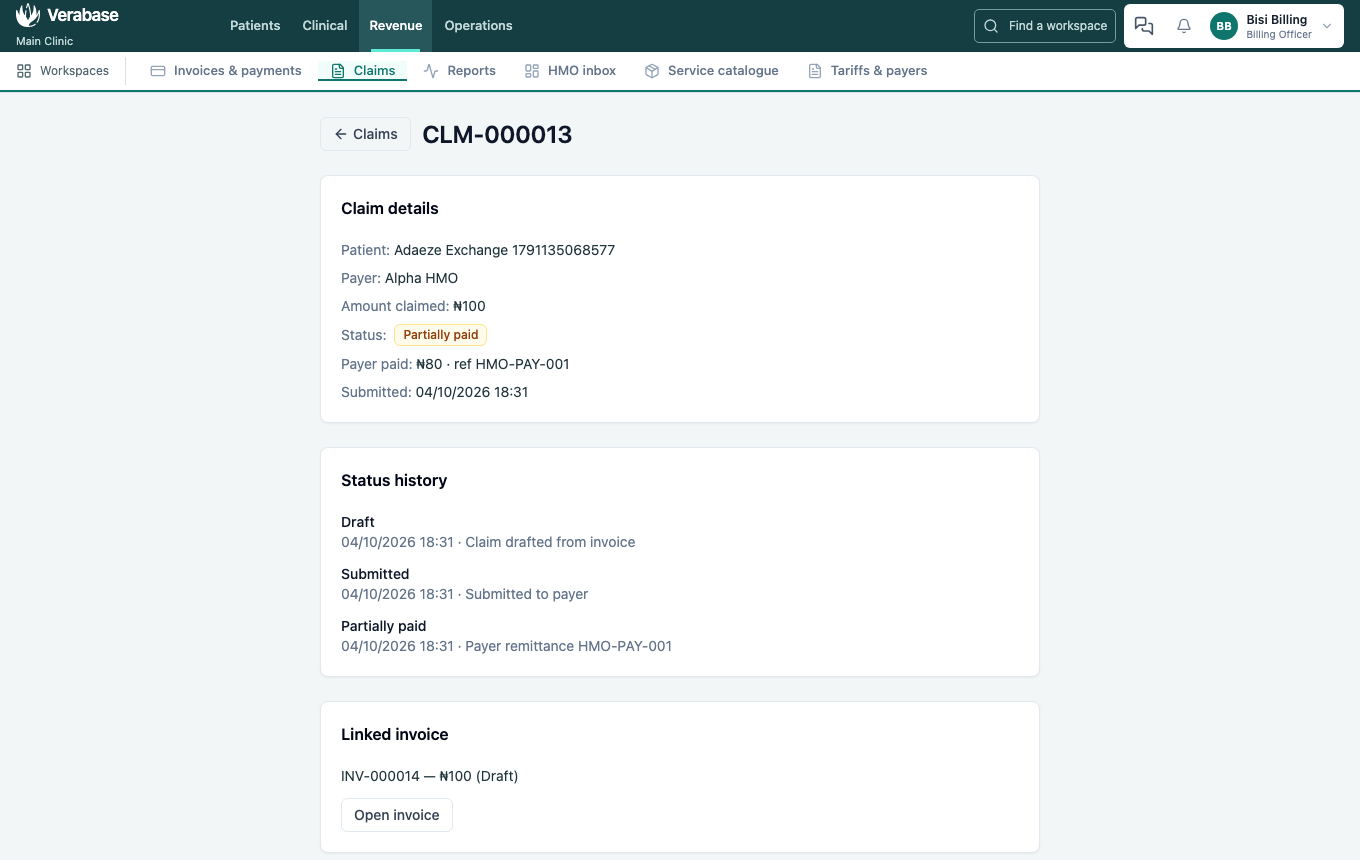Open the Operations menu
This screenshot has height=860, width=1360.
click(x=478, y=26)
